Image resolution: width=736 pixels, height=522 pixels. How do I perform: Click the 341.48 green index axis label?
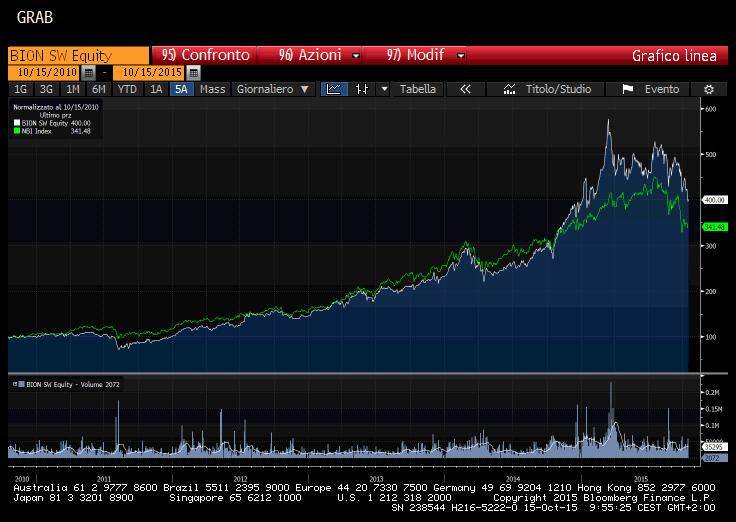tap(714, 227)
